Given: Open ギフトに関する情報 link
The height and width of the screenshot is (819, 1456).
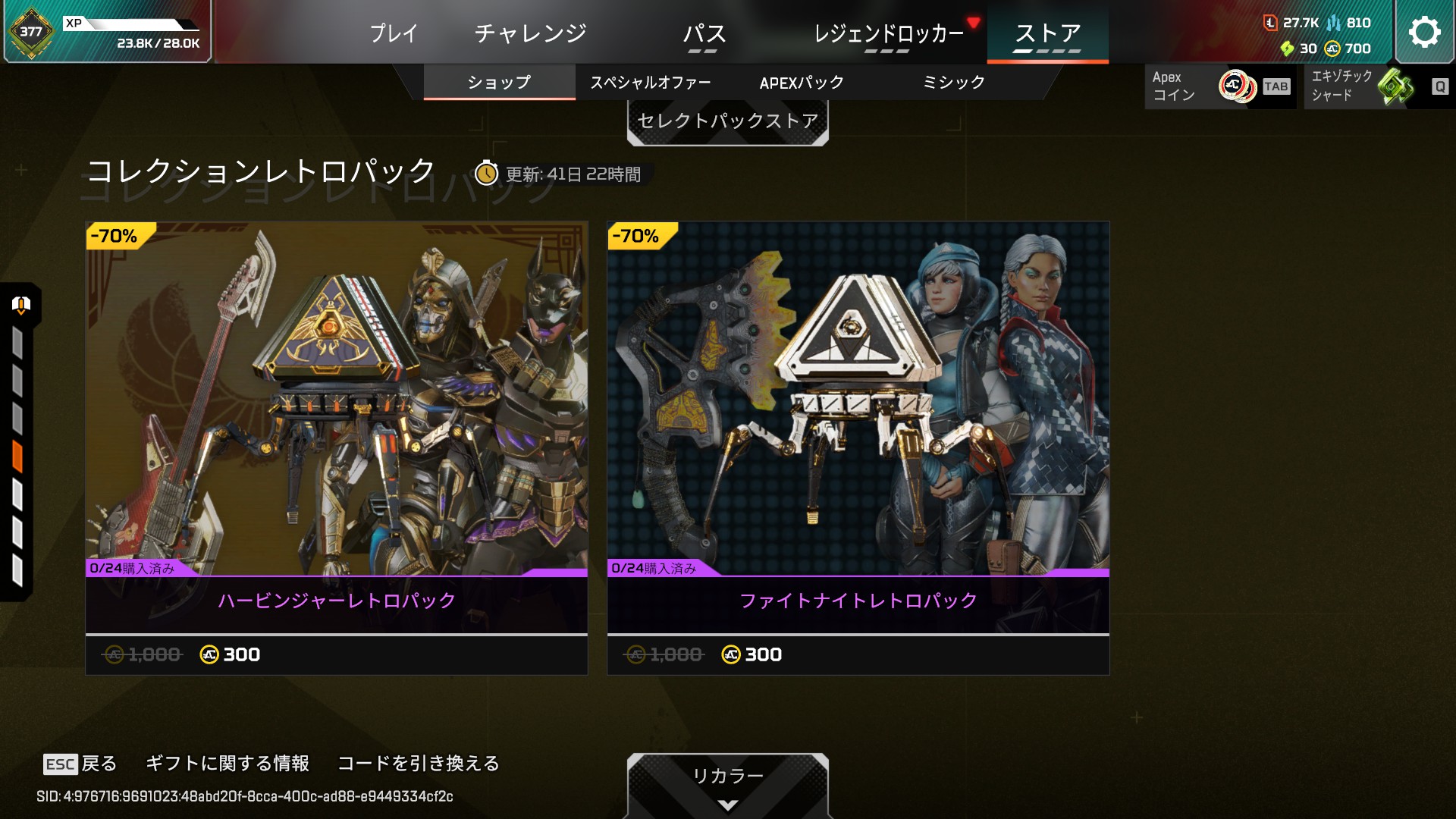Looking at the screenshot, I should tap(227, 764).
